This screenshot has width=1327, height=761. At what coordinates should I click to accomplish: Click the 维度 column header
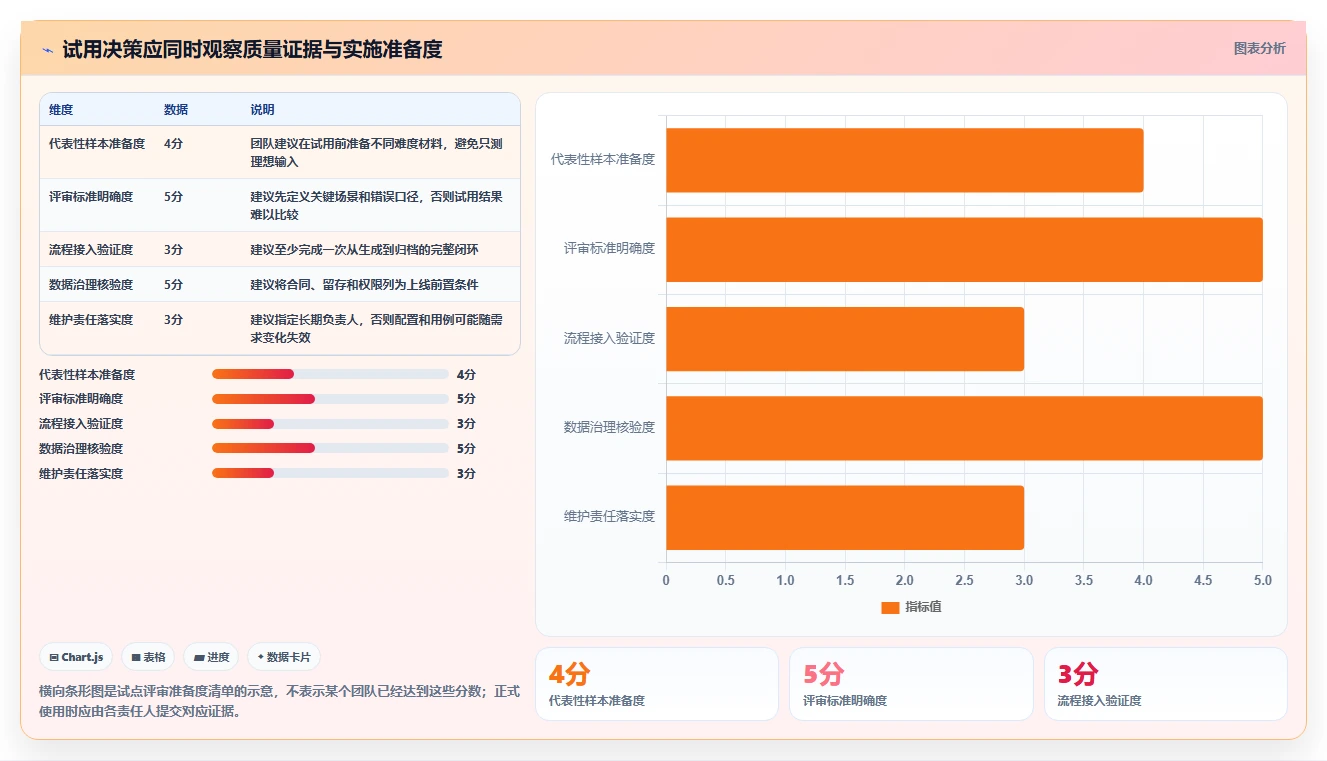coord(61,110)
